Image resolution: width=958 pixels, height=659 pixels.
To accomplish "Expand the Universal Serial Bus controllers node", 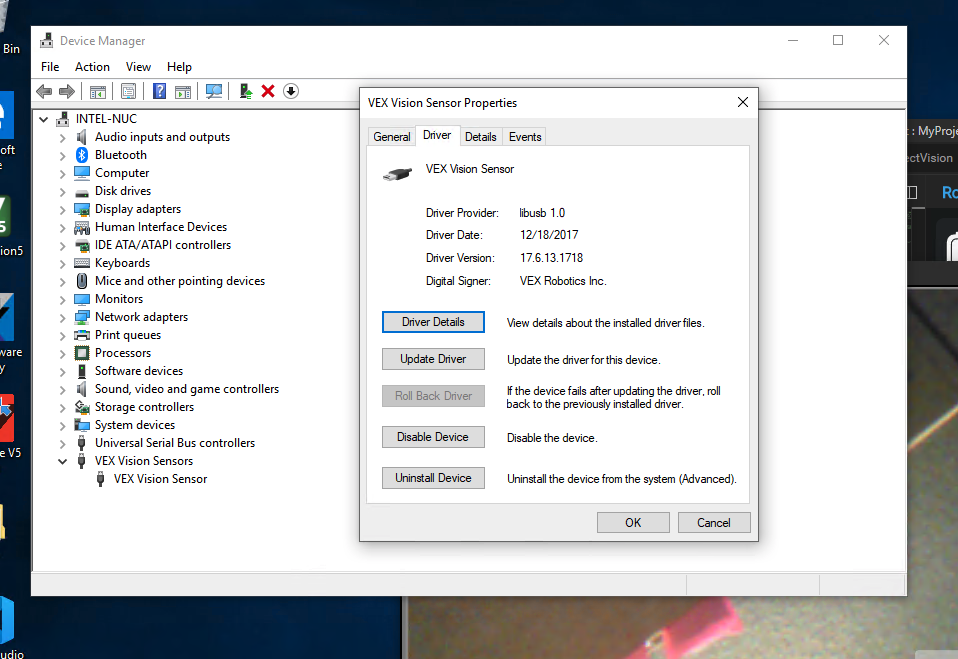I will 62,444.
